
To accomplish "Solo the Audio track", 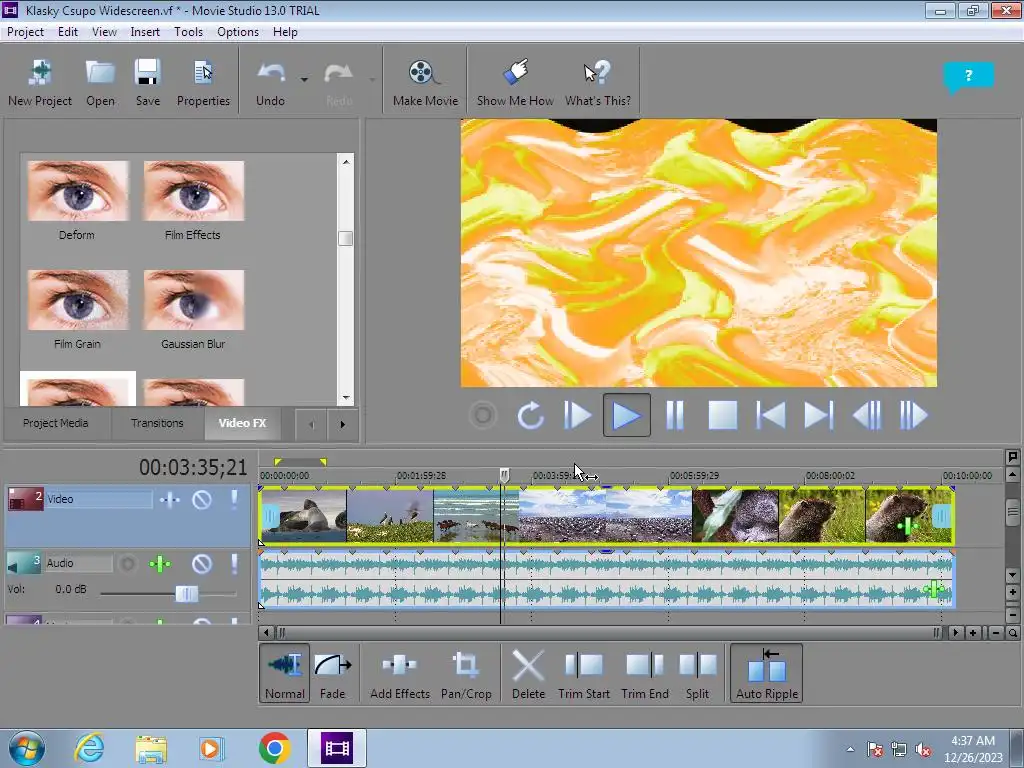I will [234, 564].
